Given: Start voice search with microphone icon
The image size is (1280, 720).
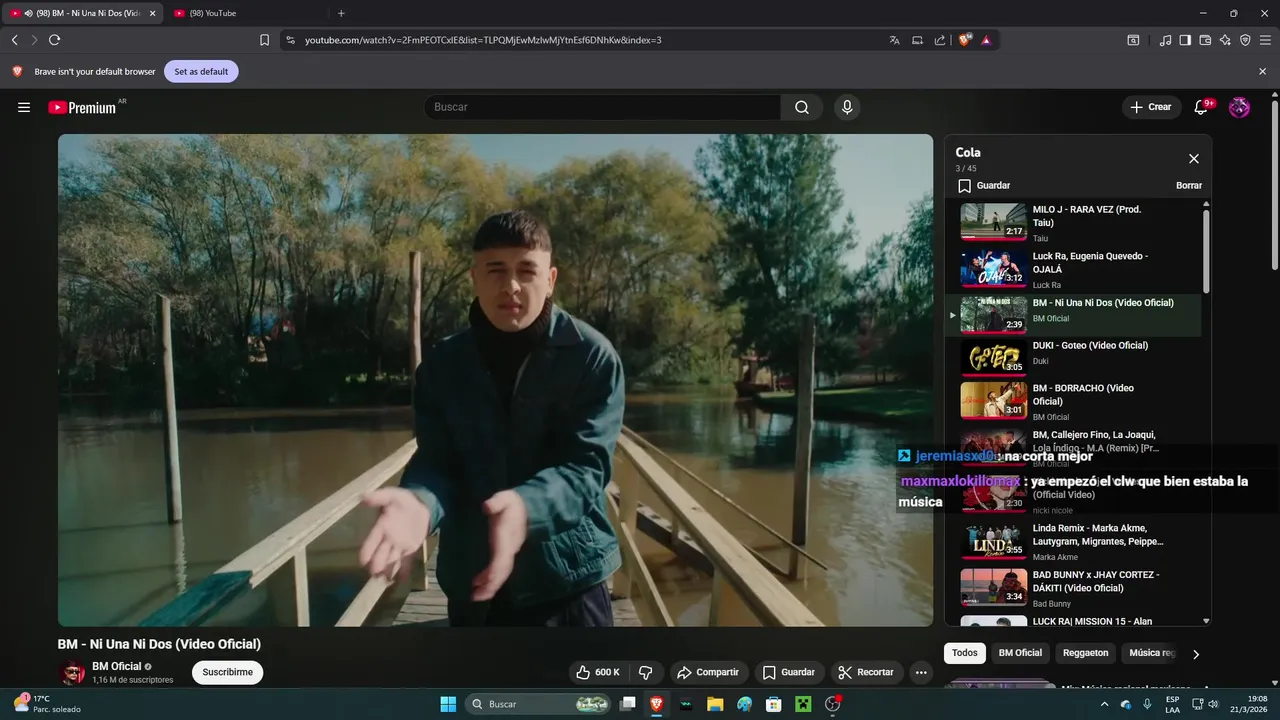Looking at the screenshot, I should 847,107.
